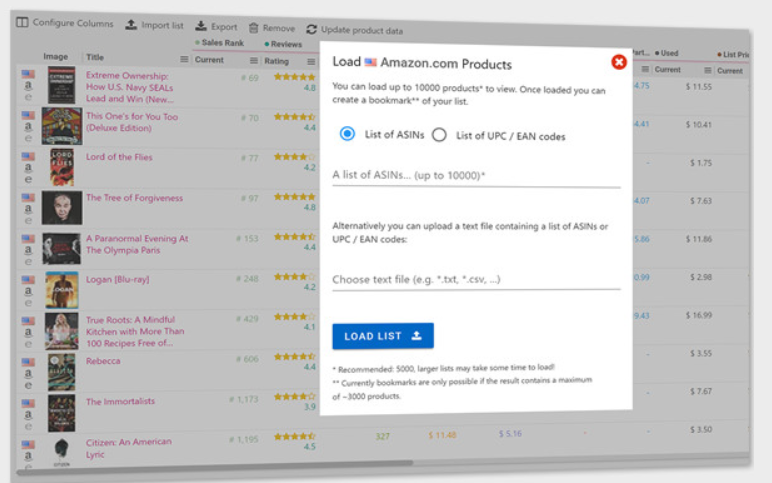The image size is (772, 483).
Task: Click price $ 11.55 cell
Action: [x=699, y=87]
